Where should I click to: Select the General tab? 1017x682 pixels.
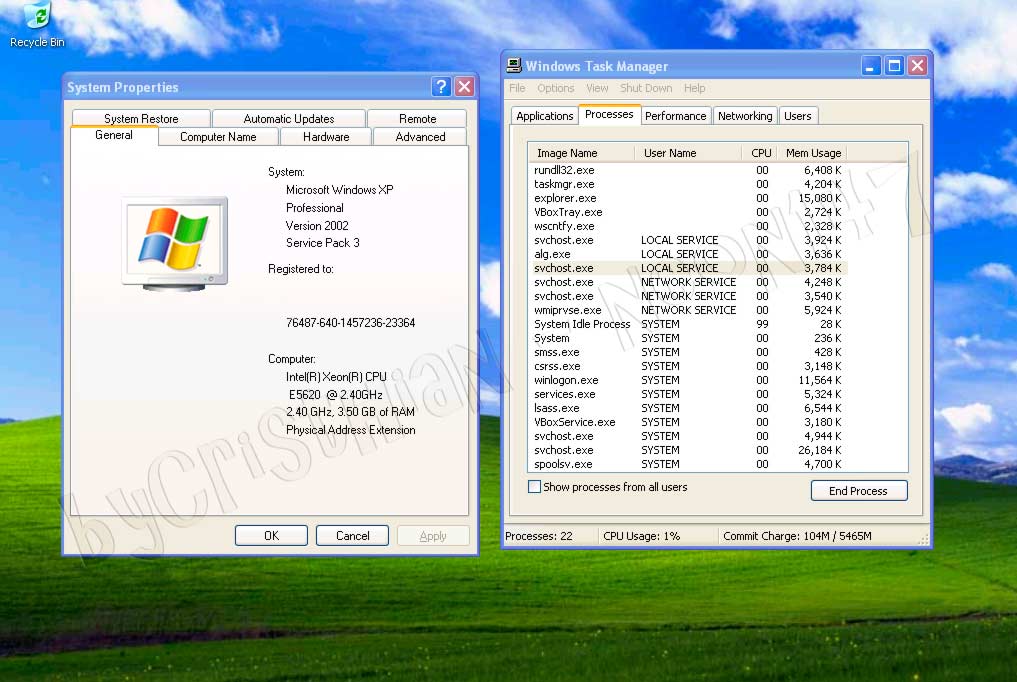114,135
